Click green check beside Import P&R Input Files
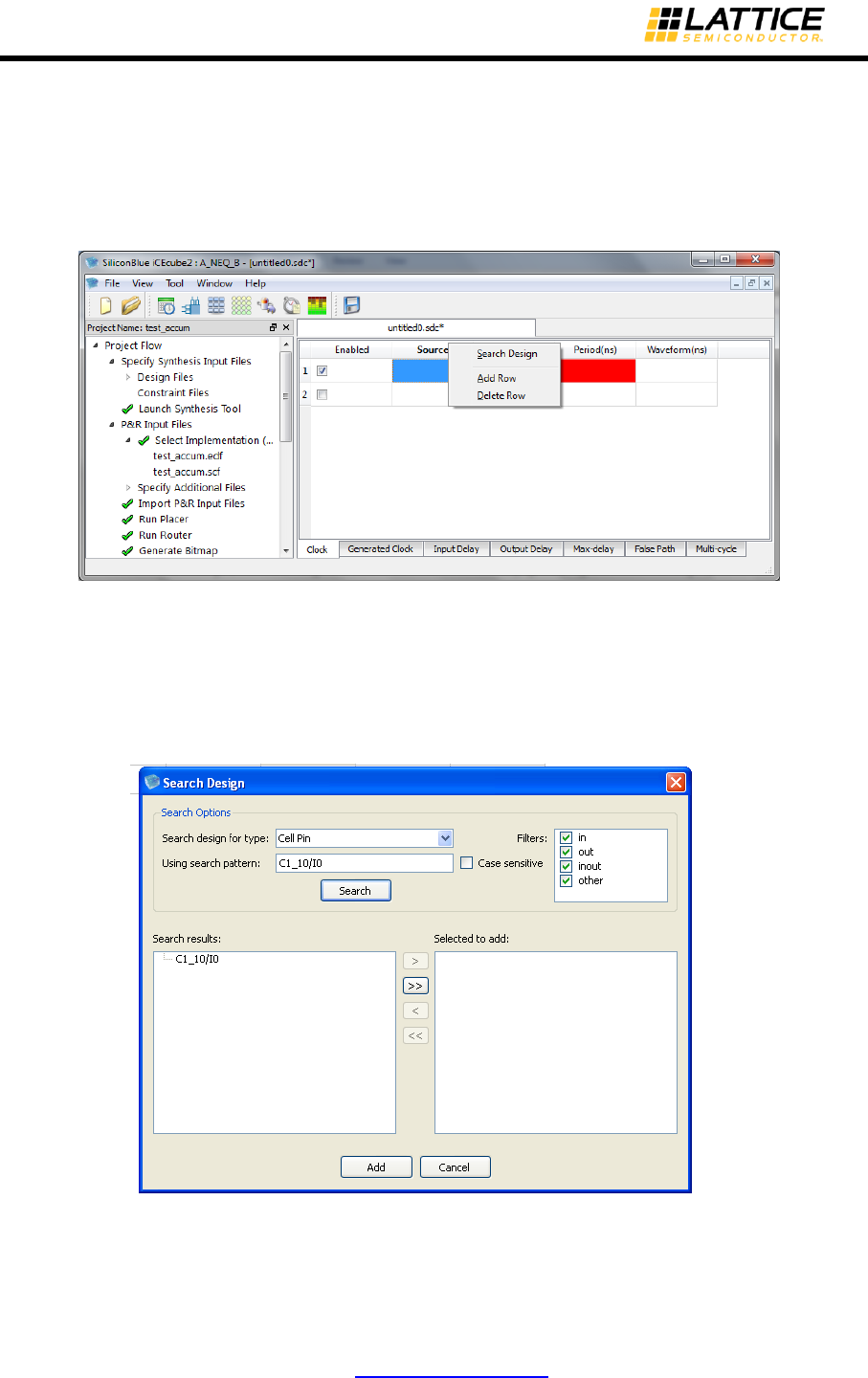Image resolution: width=868 pixels, height=1378 pixels. click(127, 503)
